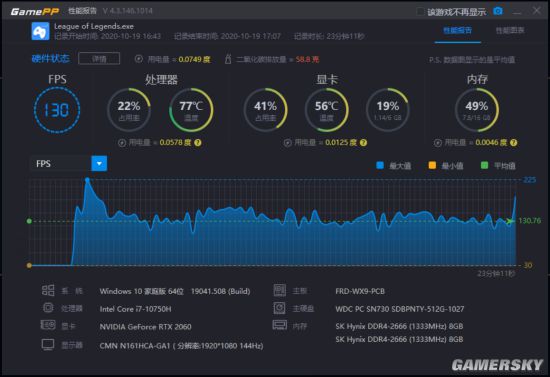
Task: Click the hardware status details button
Action: (99, 59)
